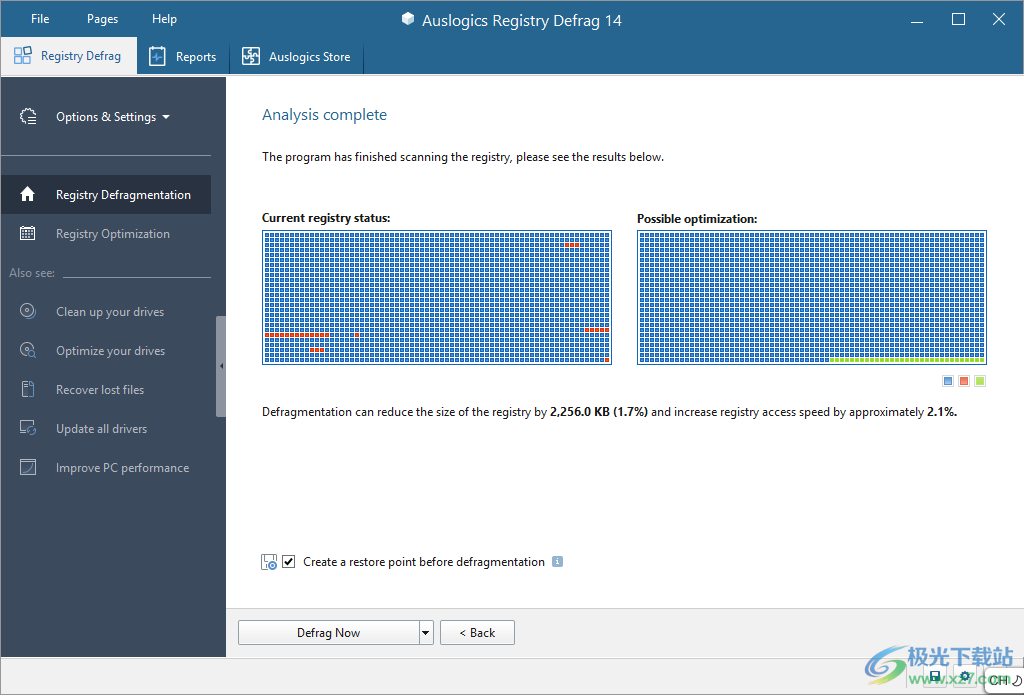
Task: Launch the Optimize your drives tool
Action: click(110, 350)
